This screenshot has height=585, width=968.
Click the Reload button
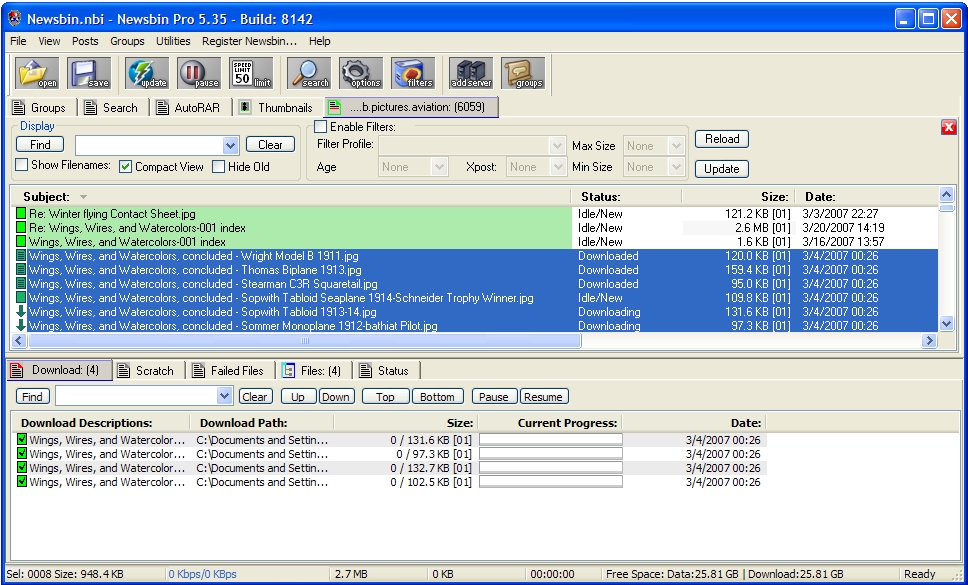(722, 139)
